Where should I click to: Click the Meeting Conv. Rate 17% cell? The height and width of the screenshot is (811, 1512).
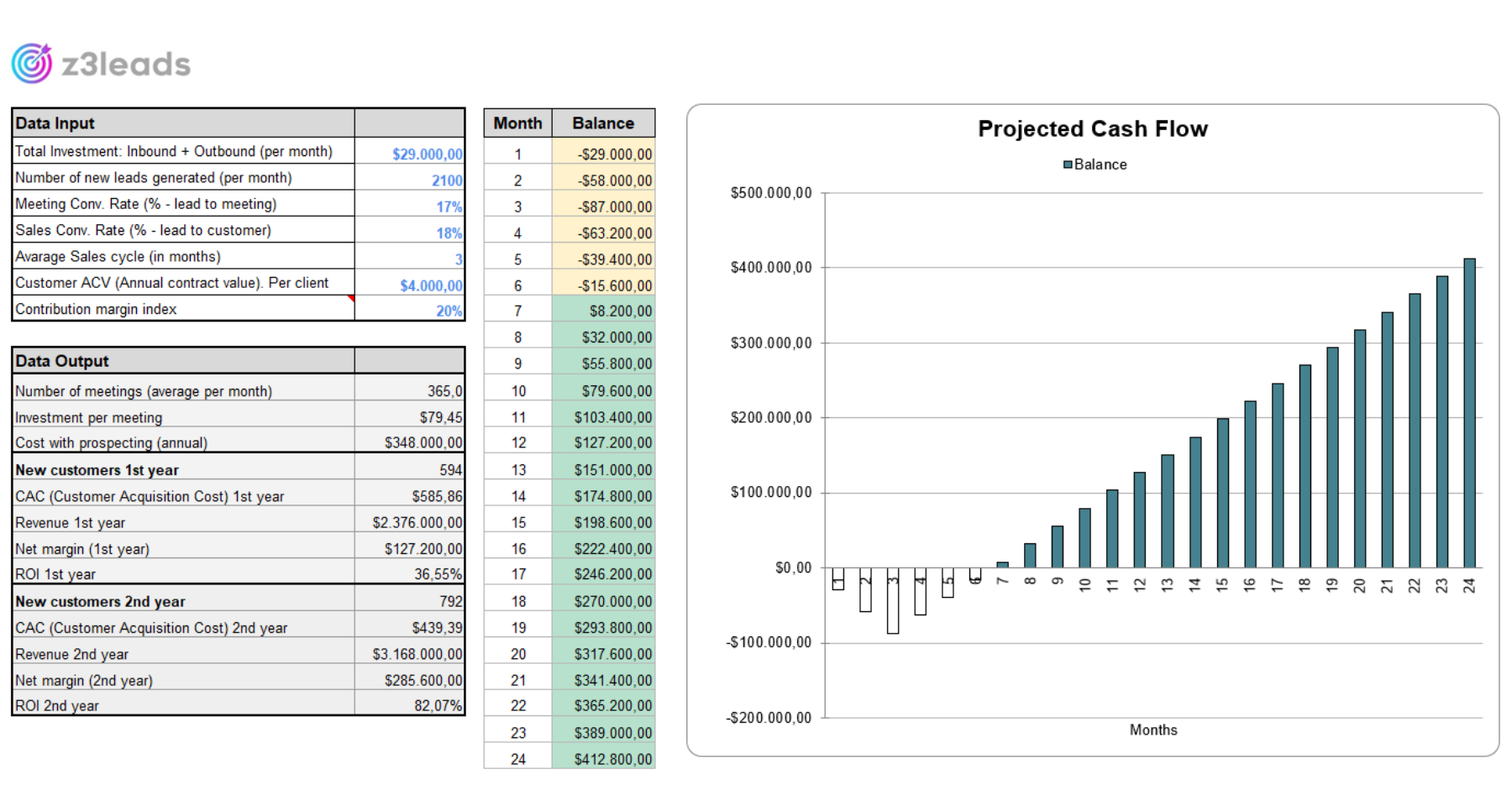tap(410, 206)
